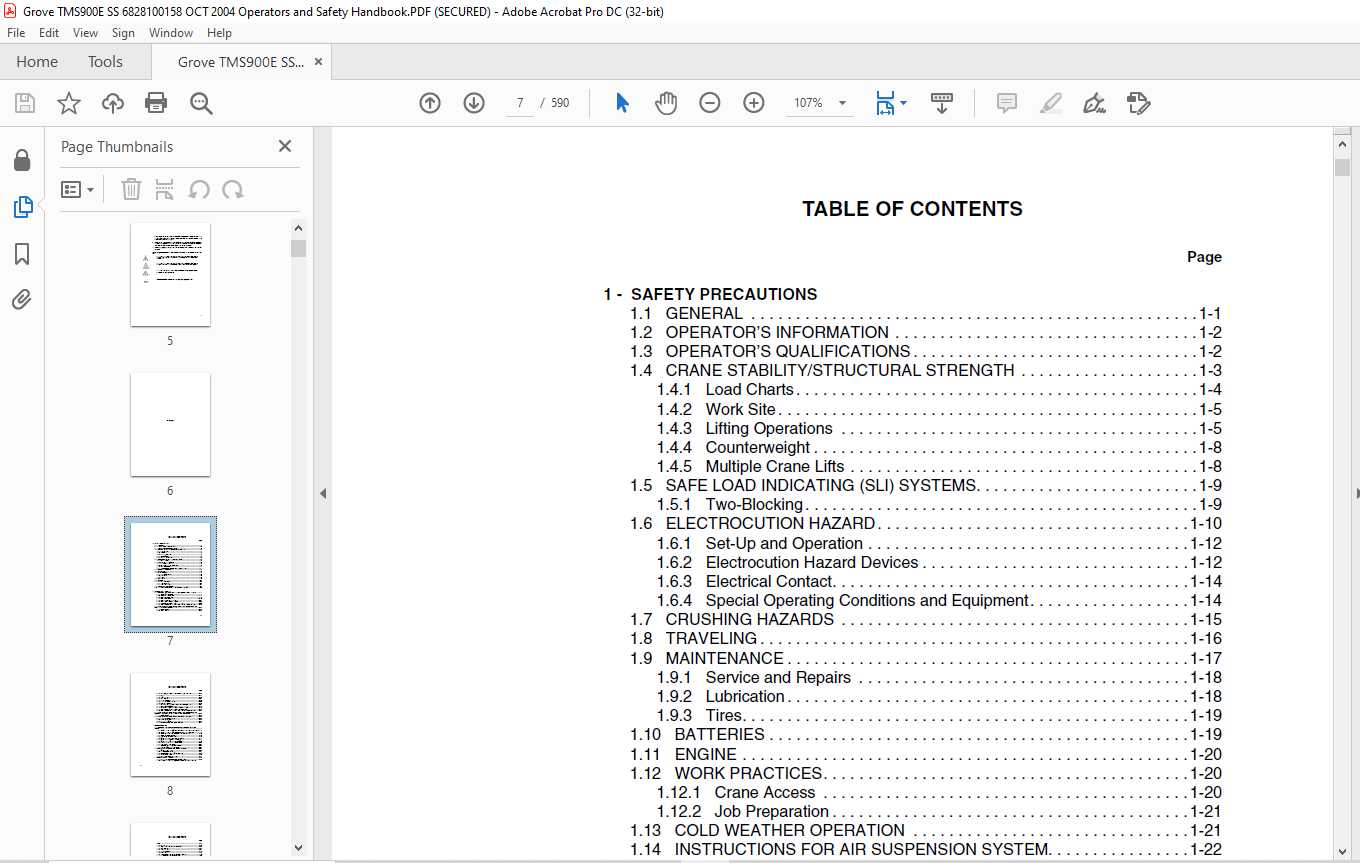
Task: Click 1.8 TRAVELING contents entry
Action: point(926,639)
